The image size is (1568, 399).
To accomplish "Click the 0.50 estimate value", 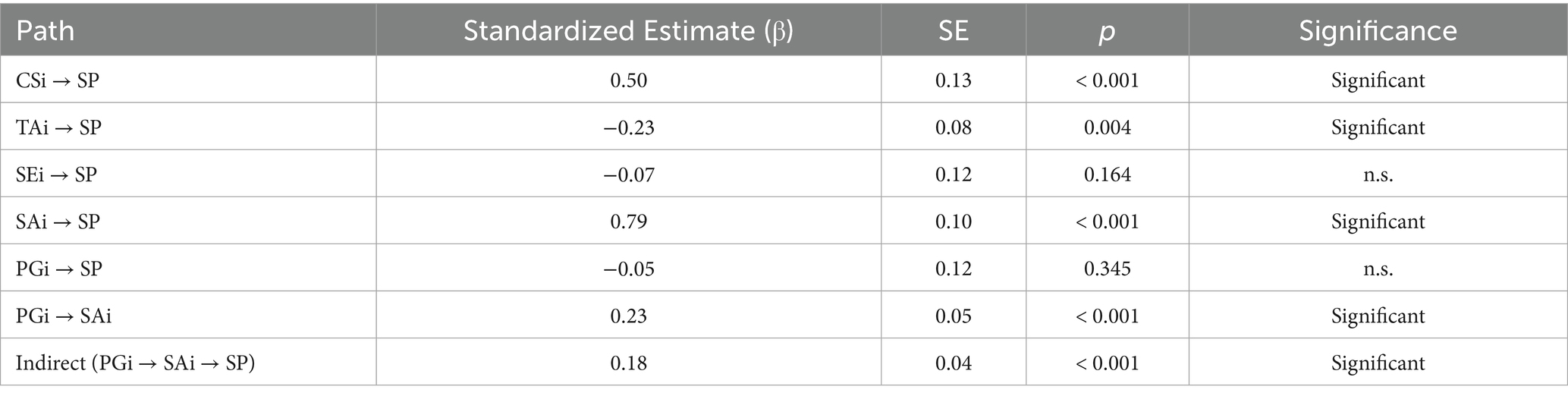I will (x=628, y=80).
